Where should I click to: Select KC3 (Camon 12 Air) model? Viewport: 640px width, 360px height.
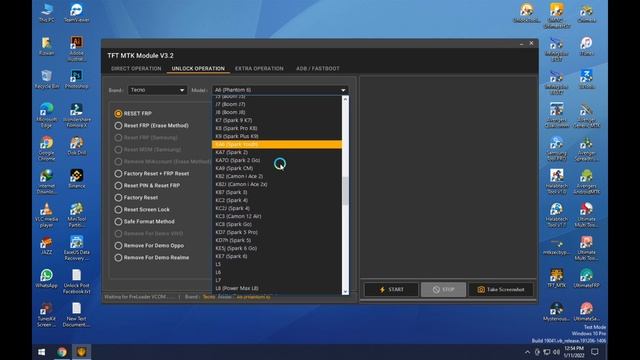(x=277, y=216)
